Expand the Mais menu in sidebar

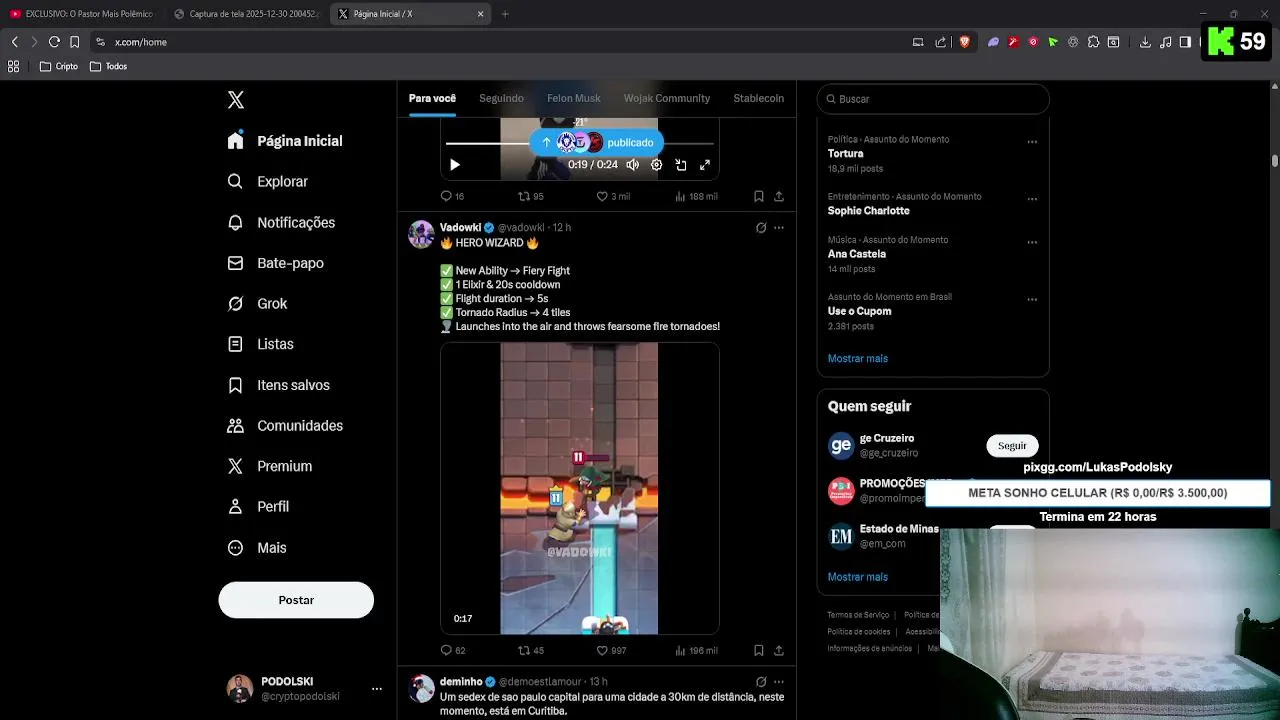pos(257,548)
